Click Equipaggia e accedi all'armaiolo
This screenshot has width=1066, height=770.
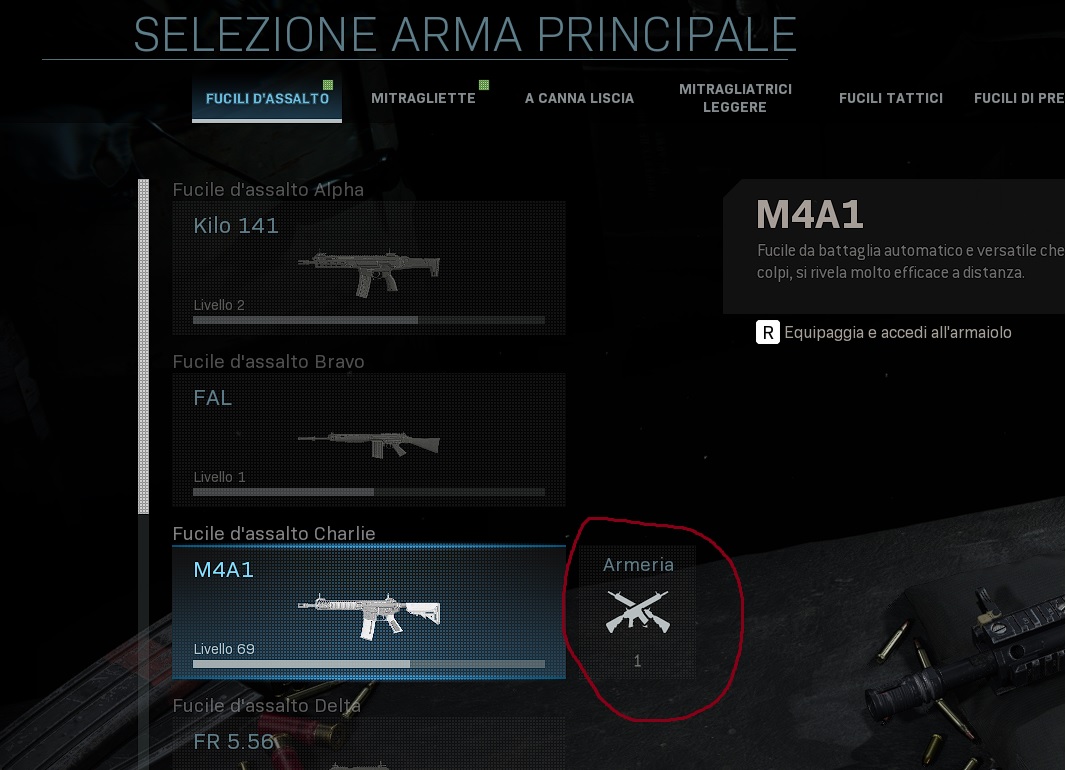pyautogui.click(x=897, y=332)
